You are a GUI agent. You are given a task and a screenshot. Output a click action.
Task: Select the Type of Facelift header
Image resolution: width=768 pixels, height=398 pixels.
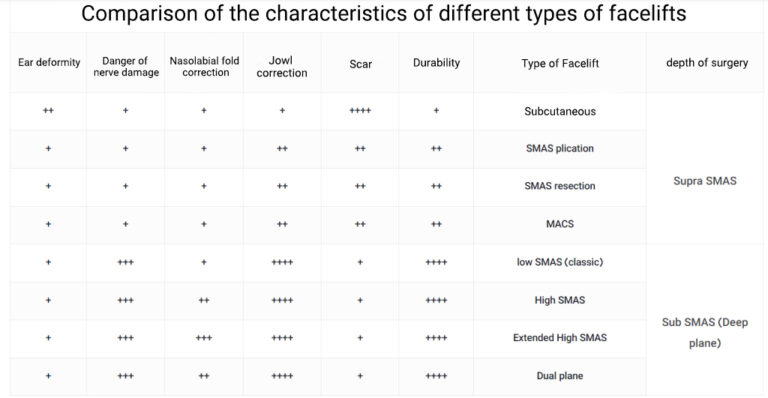tap(560, 63)
